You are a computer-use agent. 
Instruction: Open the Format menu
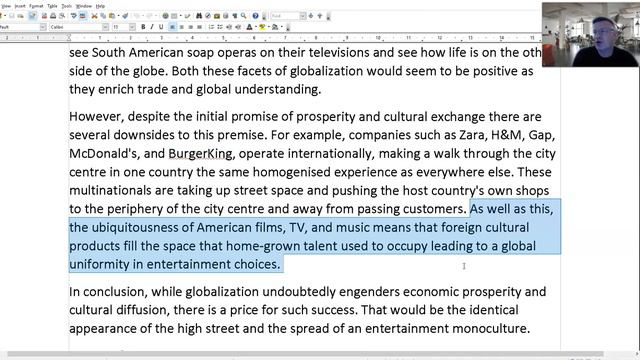[x=36, y=6]
